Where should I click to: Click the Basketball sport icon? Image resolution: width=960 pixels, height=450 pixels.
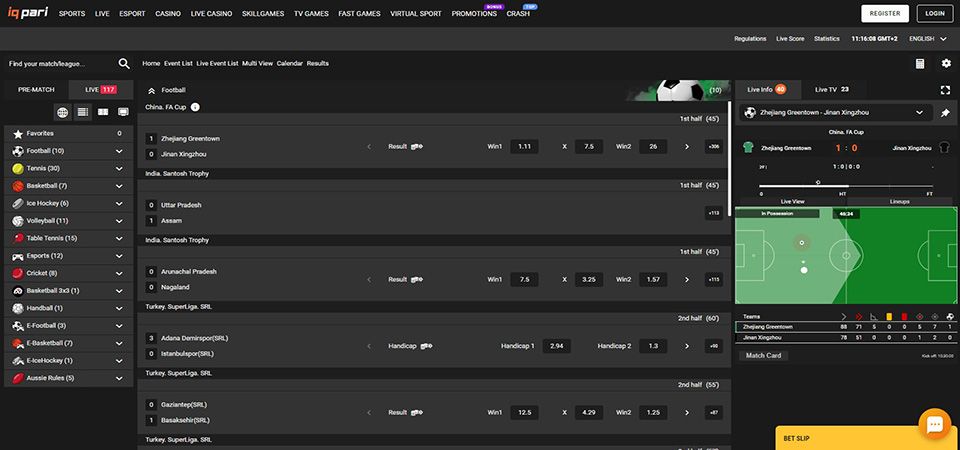[18, 186]
